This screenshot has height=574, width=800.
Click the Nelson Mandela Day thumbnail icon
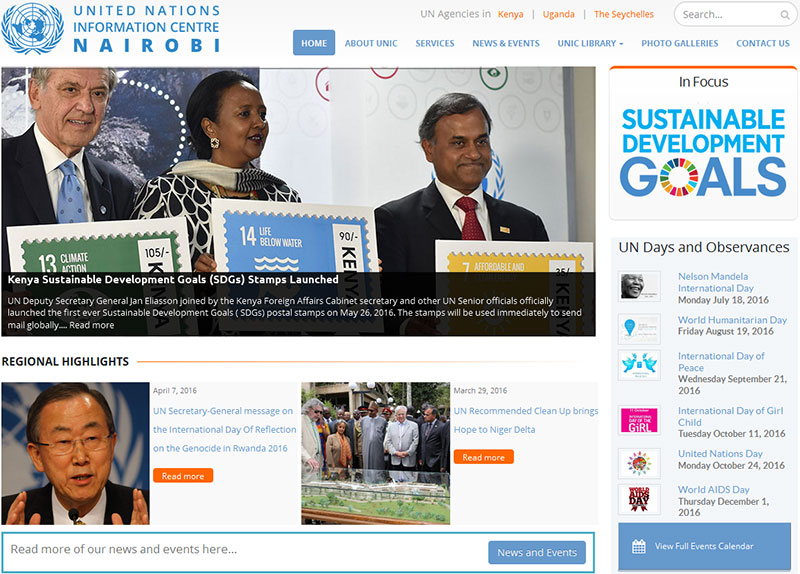coord(638,286)
